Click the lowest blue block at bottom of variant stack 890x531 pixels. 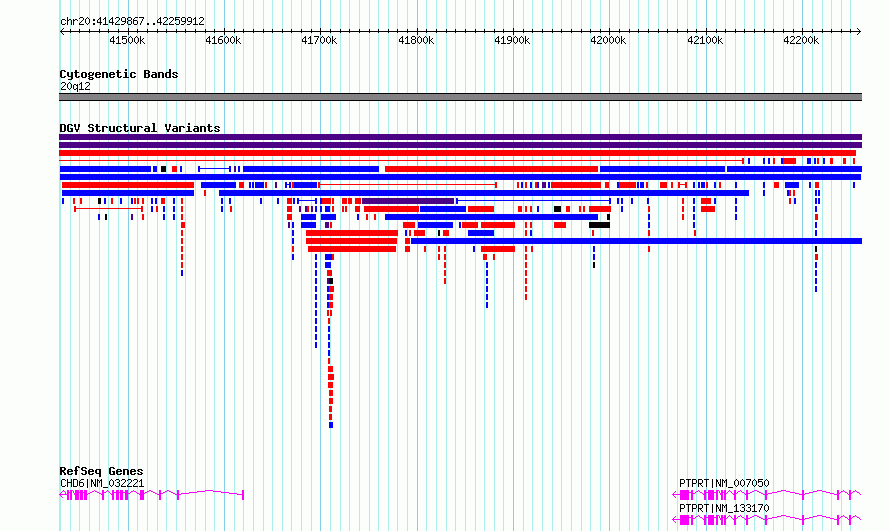point(331,425)
